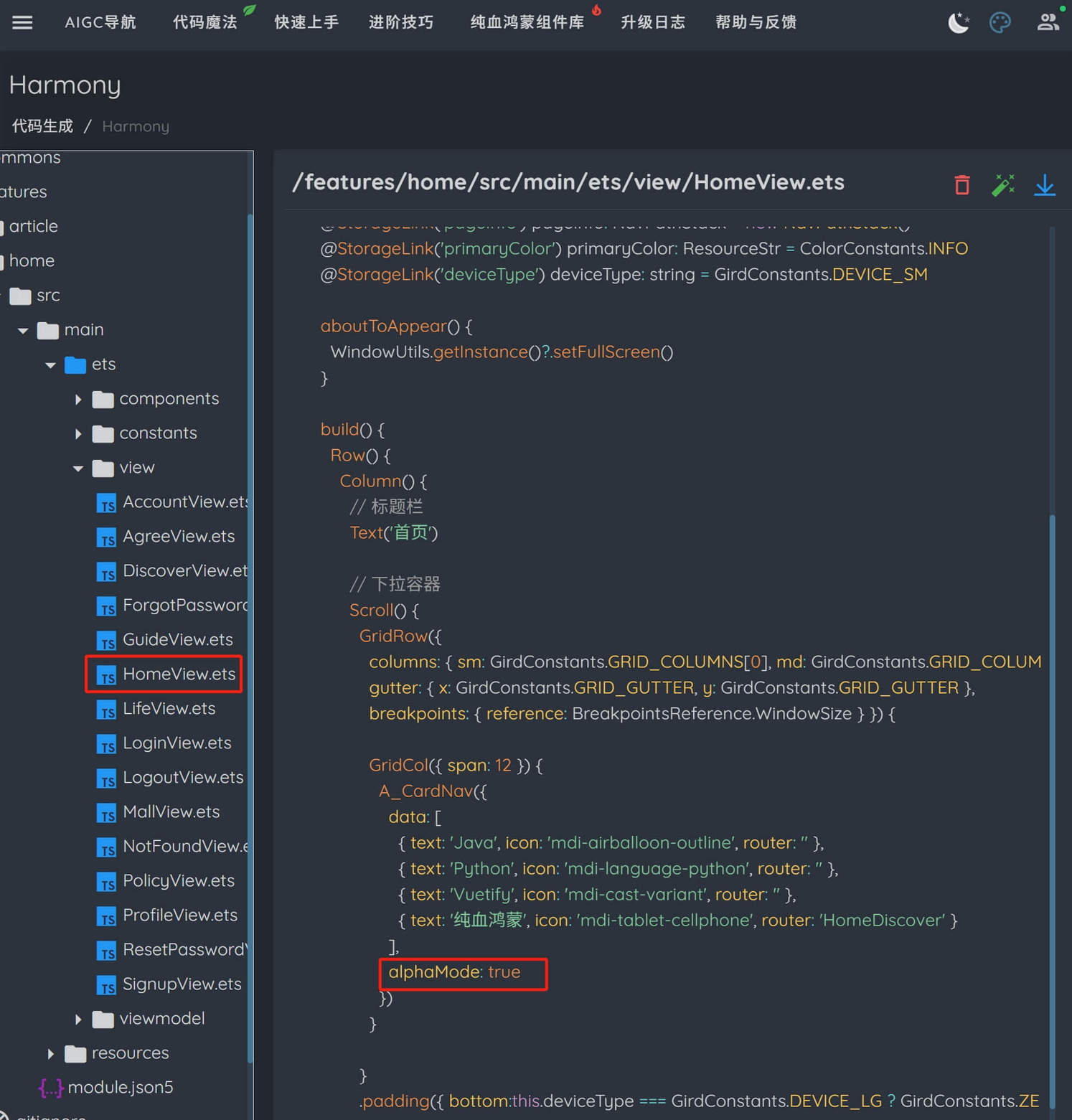Screen dimensions: 1072x1120
Task: Click TS icon of ResetPassword file
Action: (106, 951)
